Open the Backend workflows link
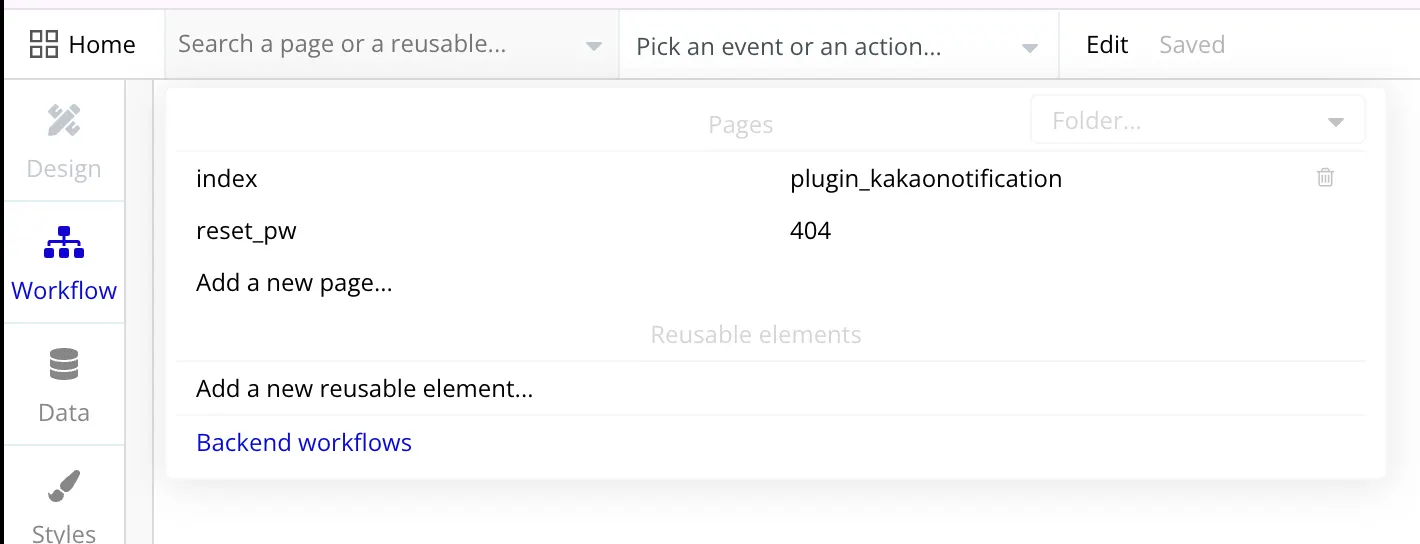Screen dimensions: 1420x544 [304, 442]
